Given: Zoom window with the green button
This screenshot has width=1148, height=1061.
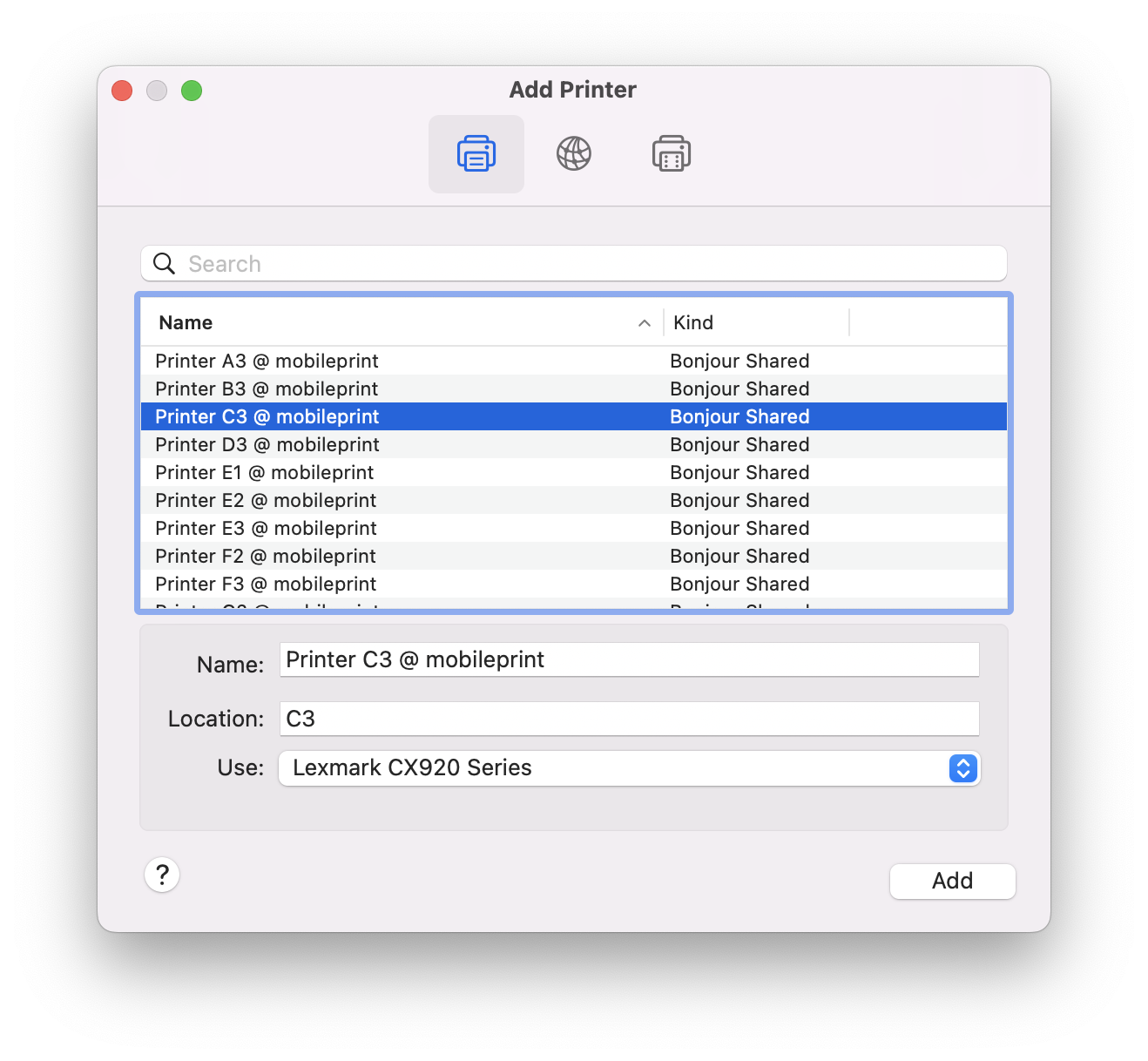Looking at the screenshot, I should (192, 91).
